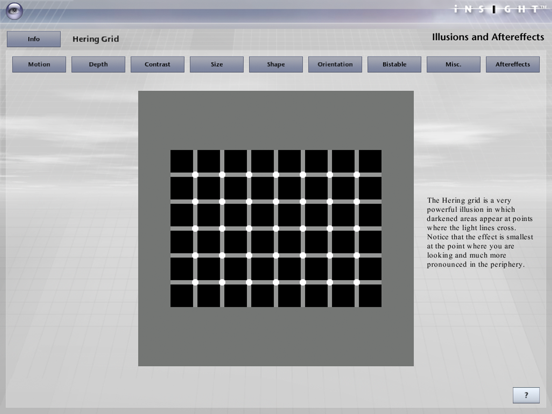
Task: Switch to the Depth category
Action: (x=98, y=64)
